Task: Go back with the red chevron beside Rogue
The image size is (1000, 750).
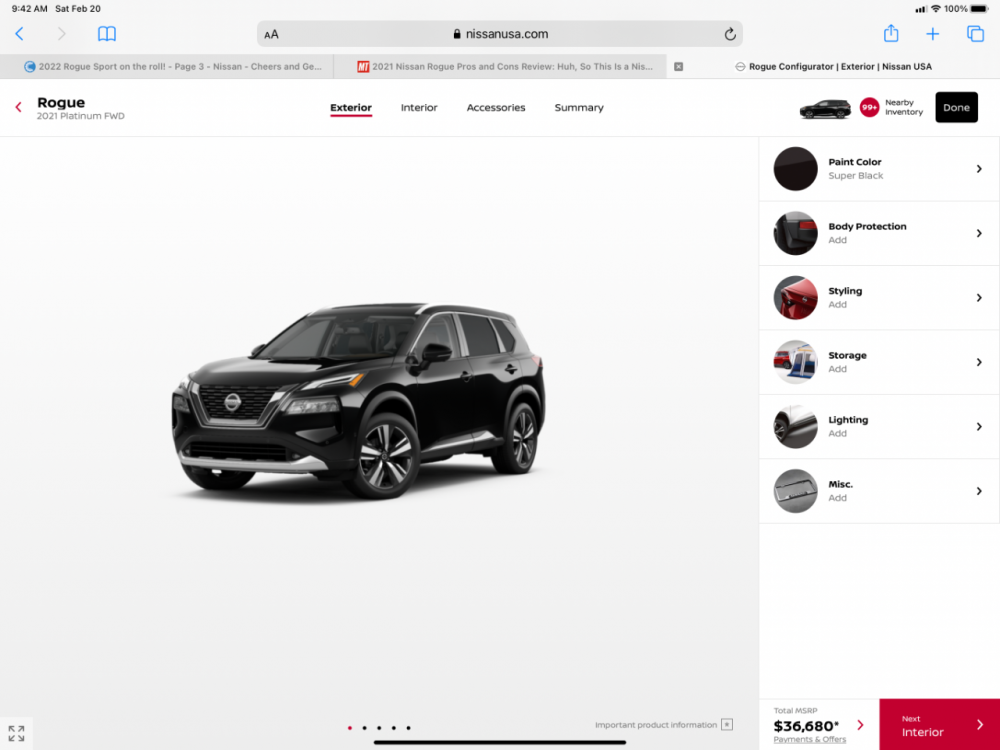Action: point(18,107)
